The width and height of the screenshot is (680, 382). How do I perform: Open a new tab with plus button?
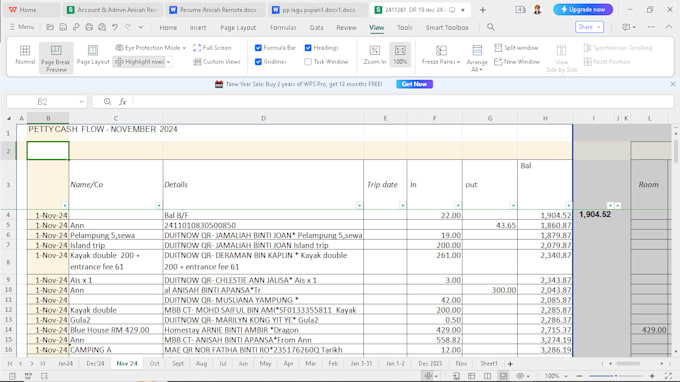click(483, 10)
